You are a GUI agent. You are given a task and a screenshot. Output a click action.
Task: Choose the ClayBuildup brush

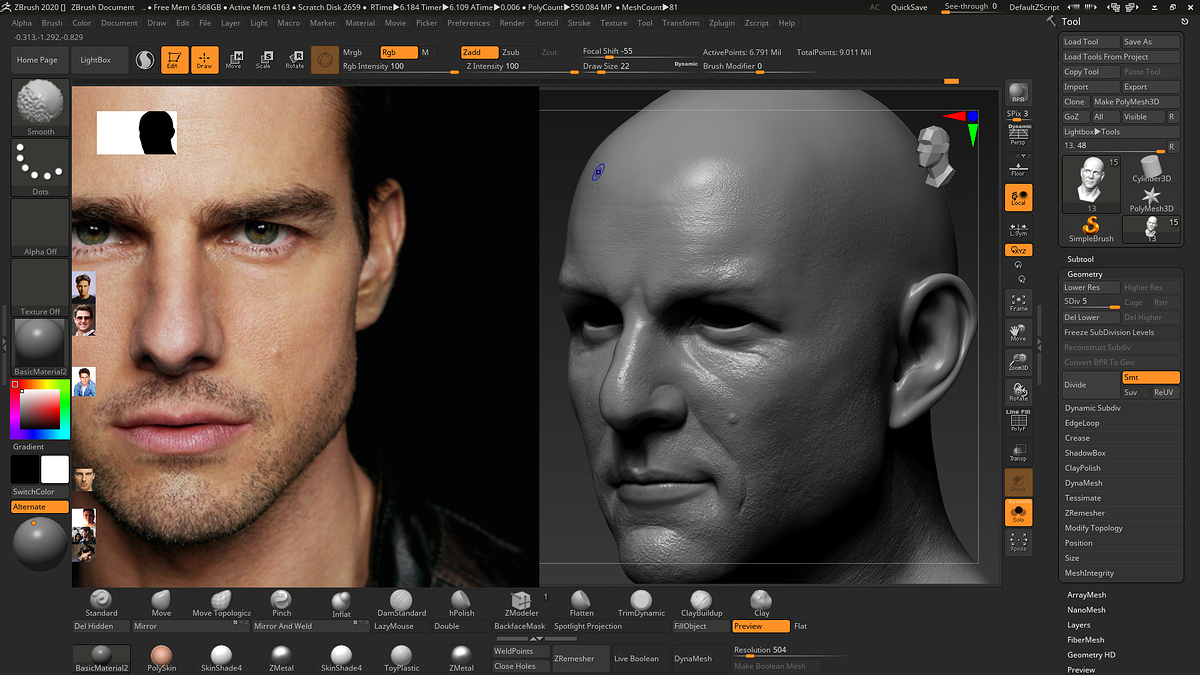click(x=701, y=602)
